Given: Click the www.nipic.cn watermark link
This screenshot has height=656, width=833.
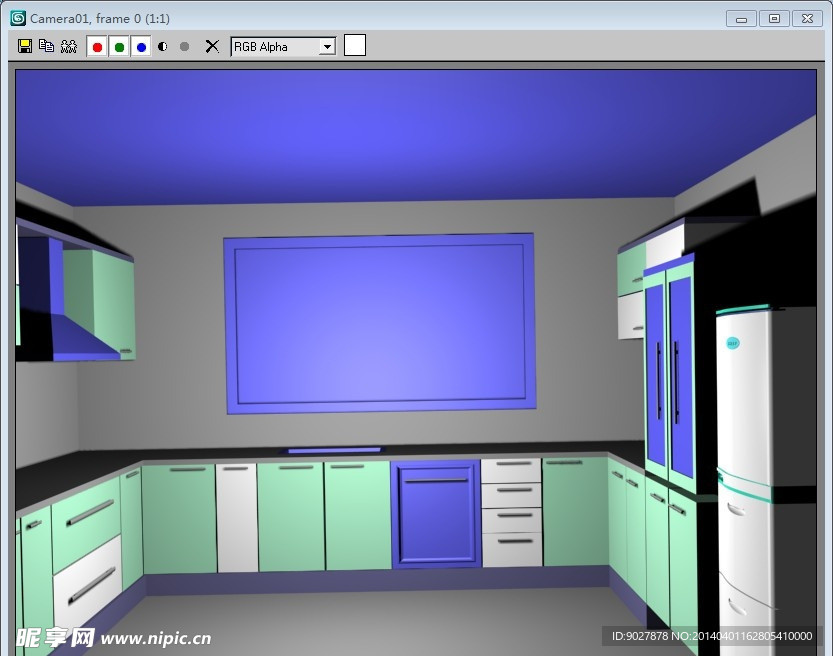Looking at the screenshot, I should (155, 638).
